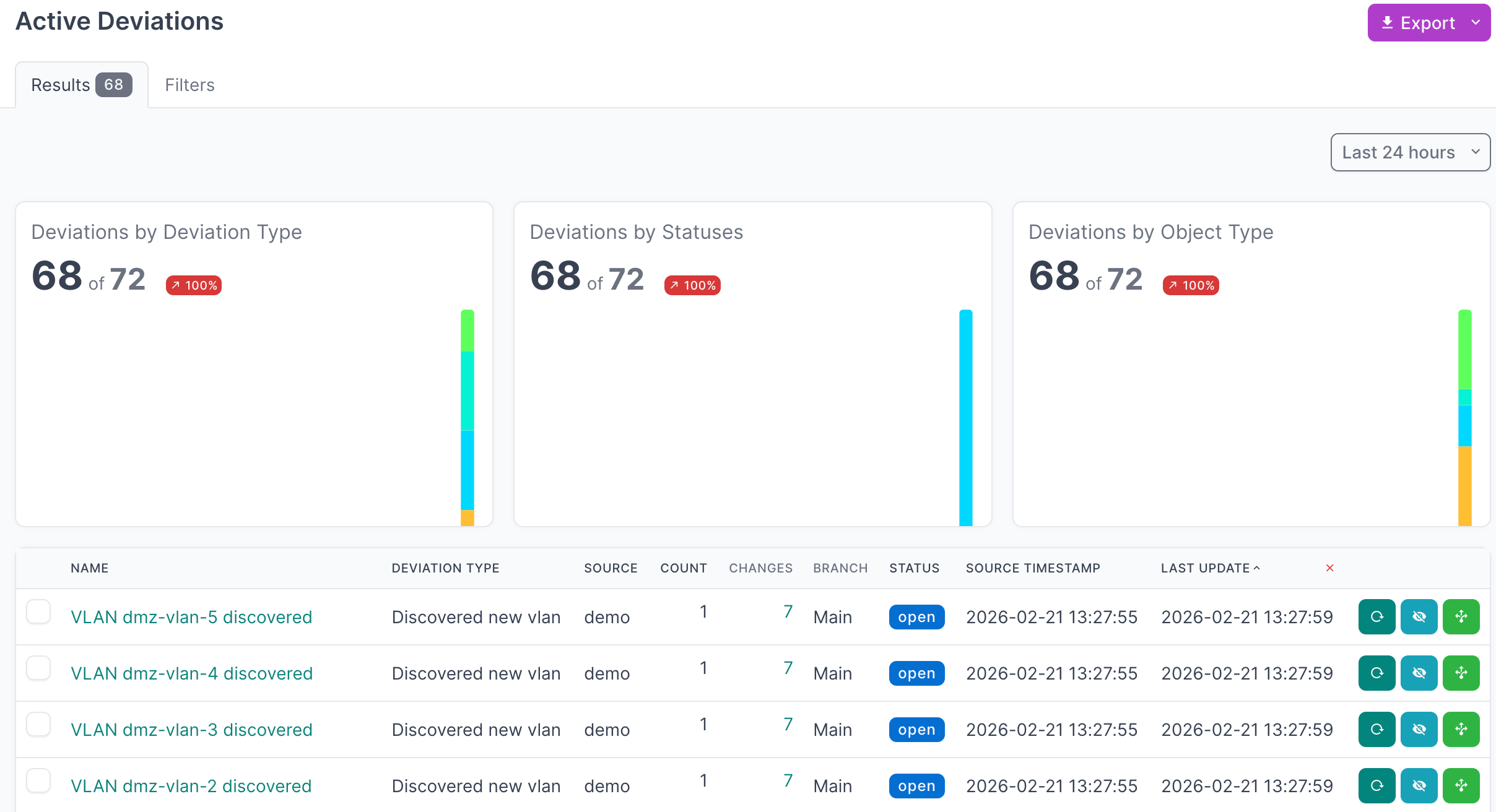This screenshot has width=1496, height=812.
Task: Tick the VLAN dmz-vlan-2 row checkbox
Action: 38,781
